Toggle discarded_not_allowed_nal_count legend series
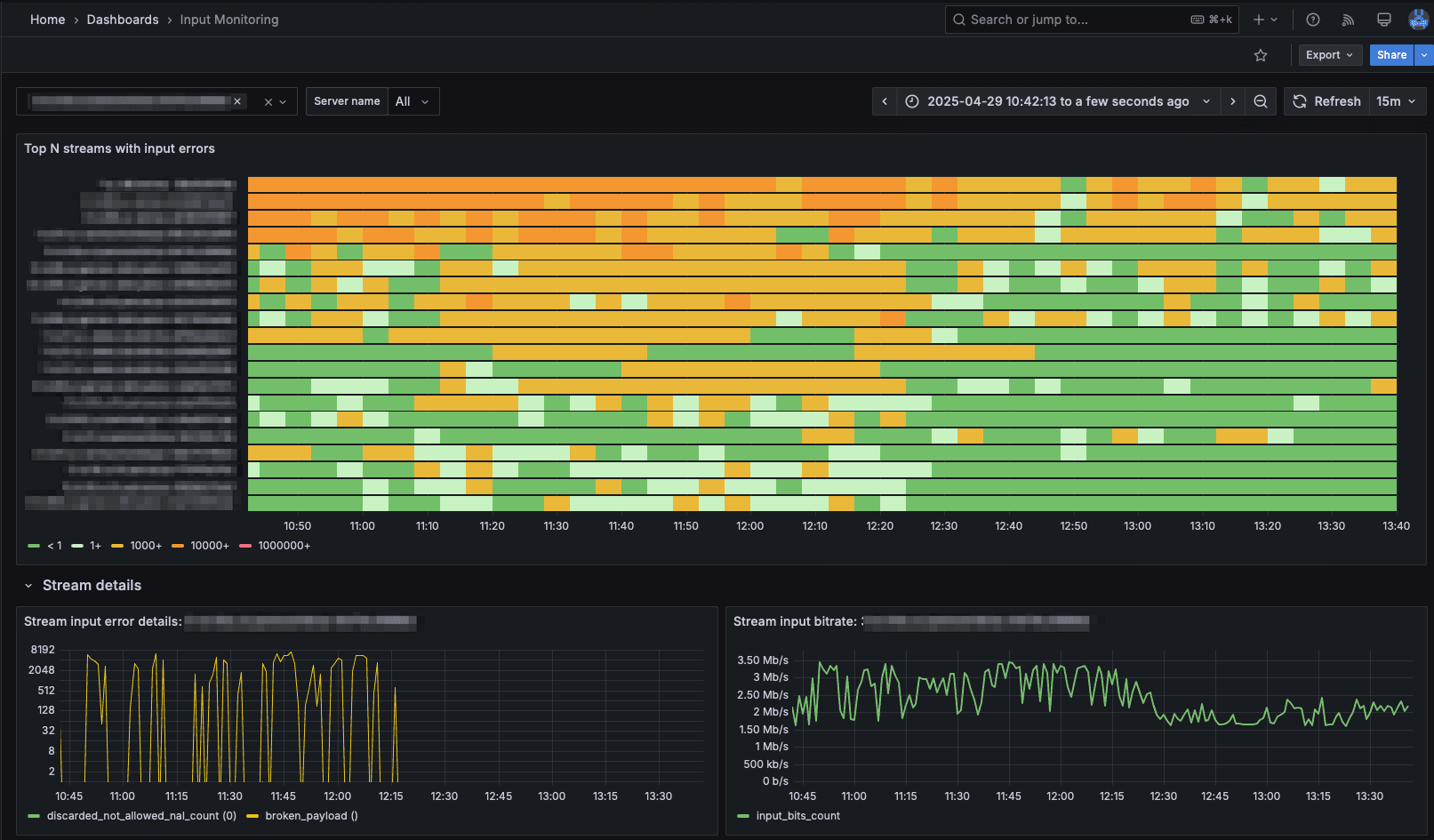This screenshot has height=840, width=1434. pyautogui.click(x=140, y=816)
